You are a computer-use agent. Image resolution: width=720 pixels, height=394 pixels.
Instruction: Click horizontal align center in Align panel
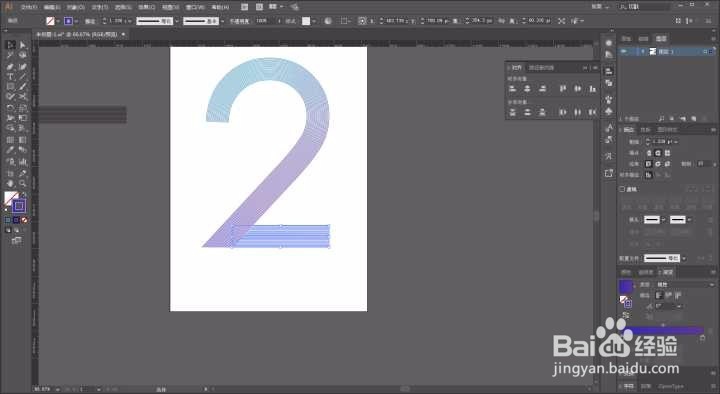(527, 89)
